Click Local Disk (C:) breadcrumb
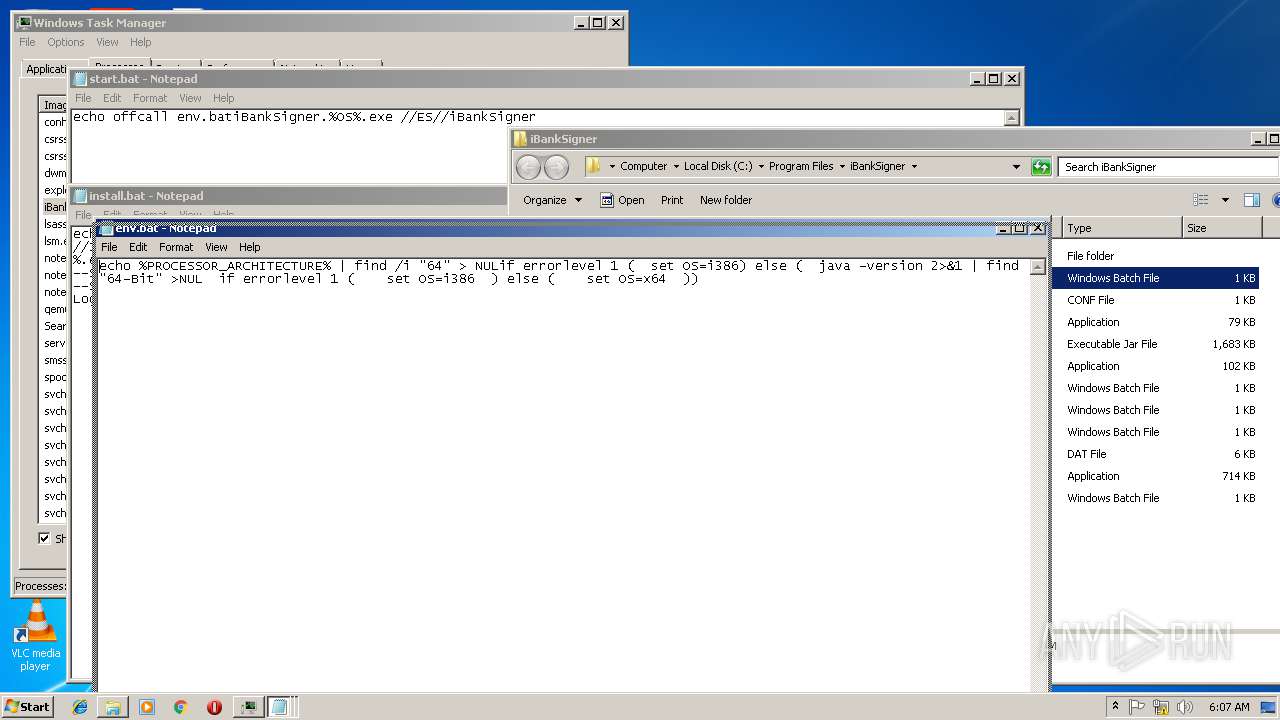 (718, 166)
